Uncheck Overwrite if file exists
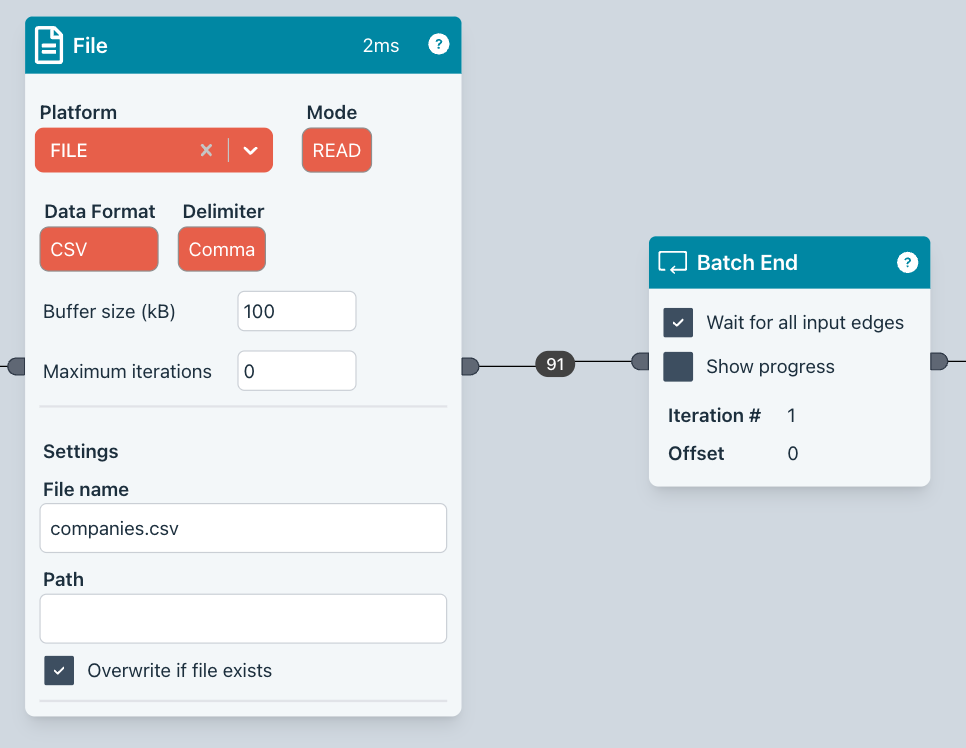 59,670
